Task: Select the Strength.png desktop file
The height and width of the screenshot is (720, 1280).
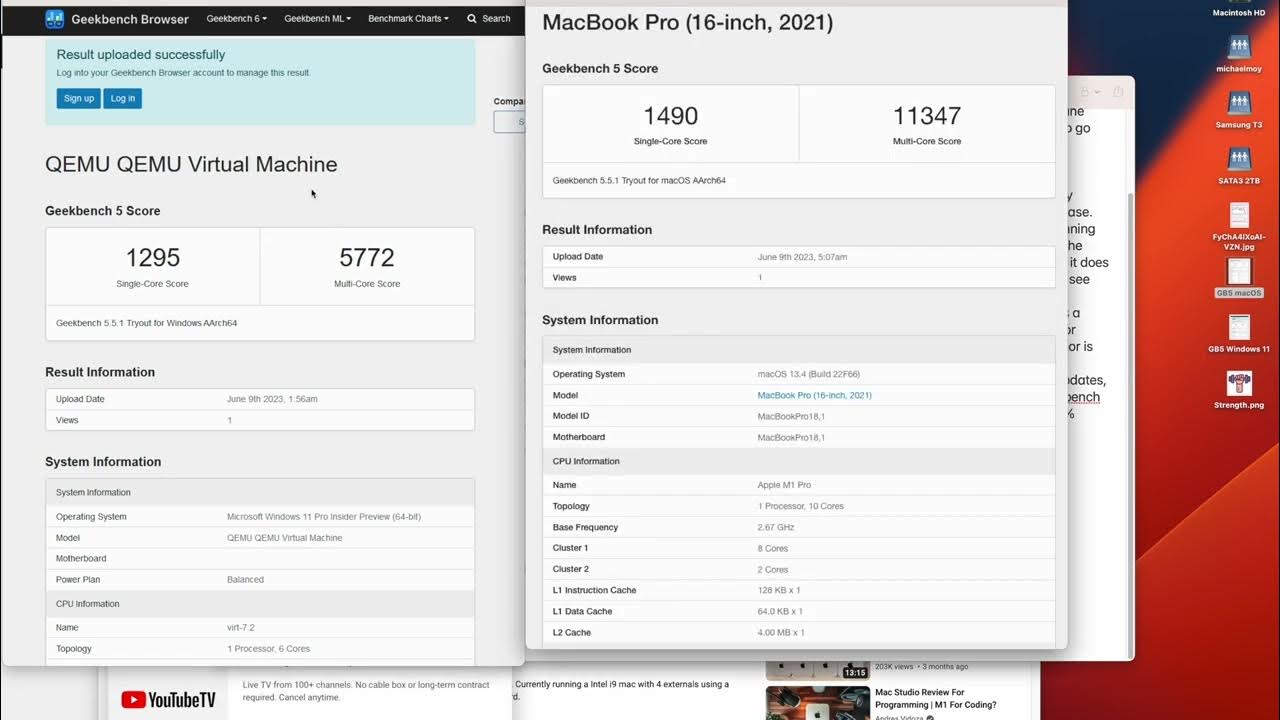Action: (x=1239, y=383)
